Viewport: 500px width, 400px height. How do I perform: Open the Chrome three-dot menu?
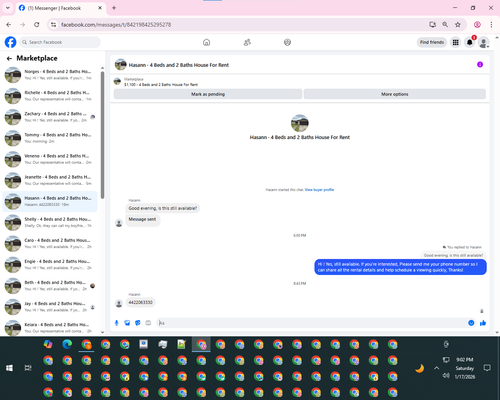491,24
